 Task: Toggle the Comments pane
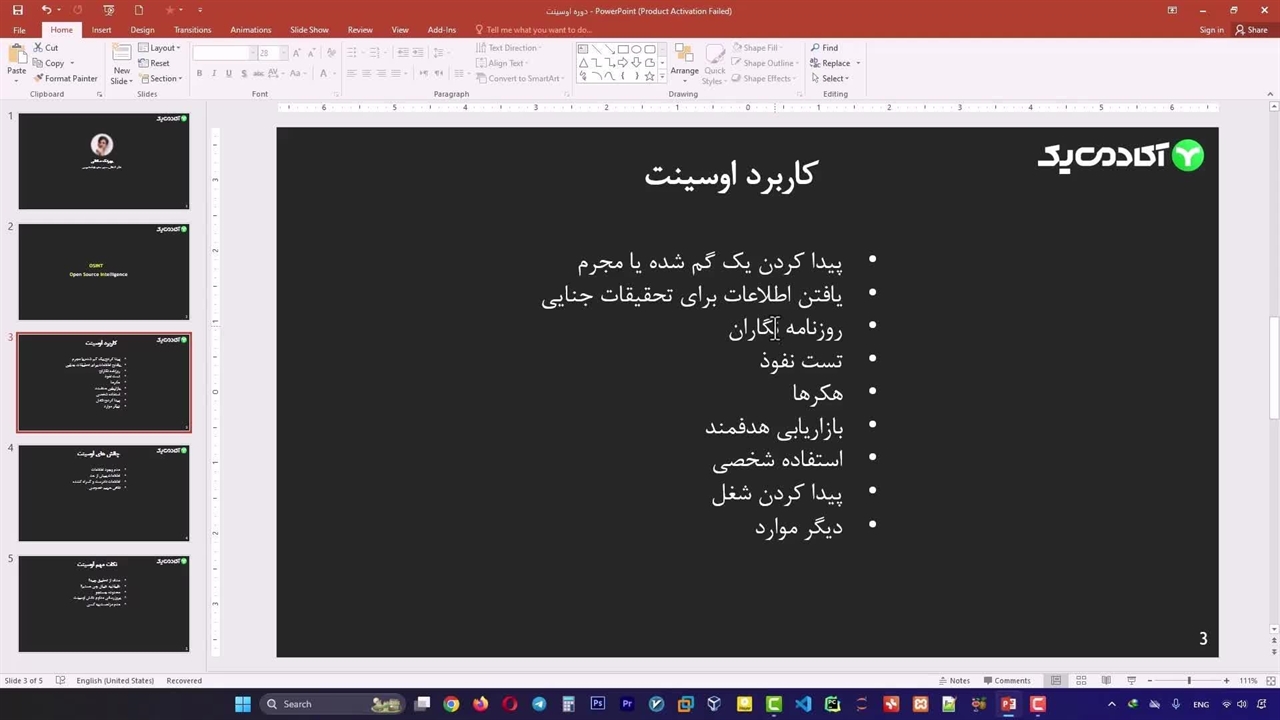[x=1006, y=681]
